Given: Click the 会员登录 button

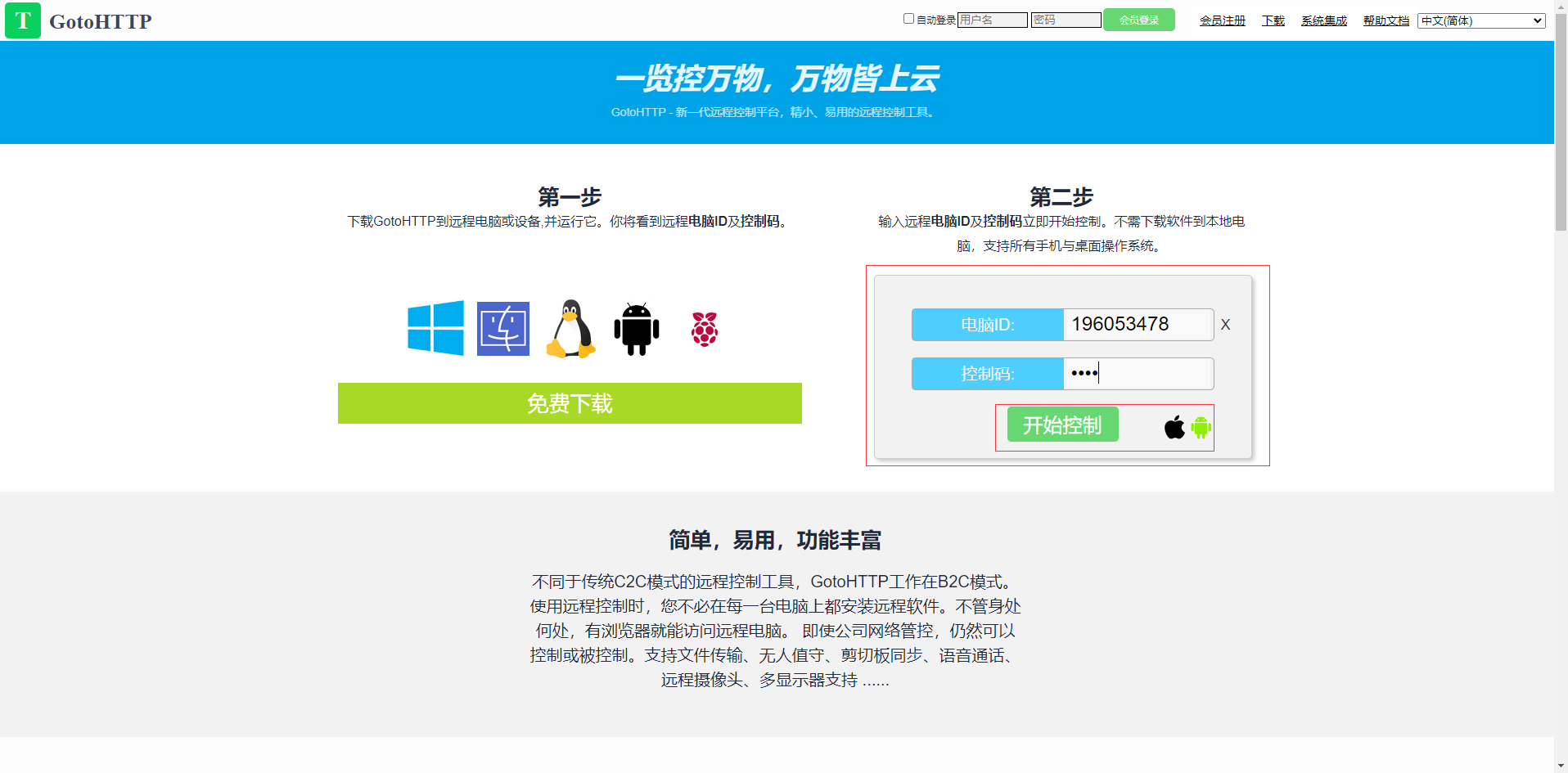Looking at the screenshot, I should pos(1139,20).
